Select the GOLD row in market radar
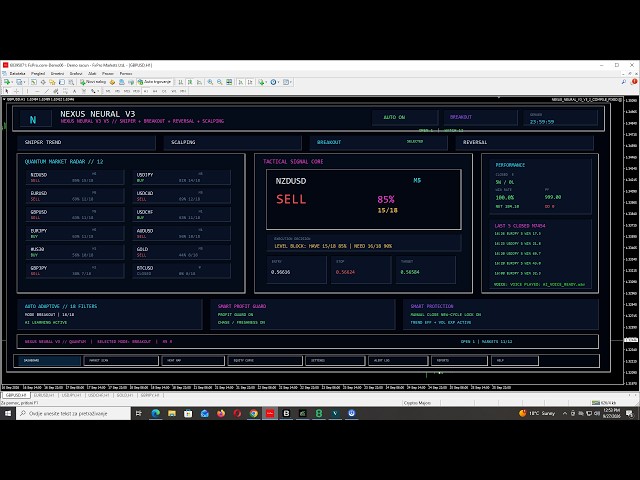 pos(181,252)
